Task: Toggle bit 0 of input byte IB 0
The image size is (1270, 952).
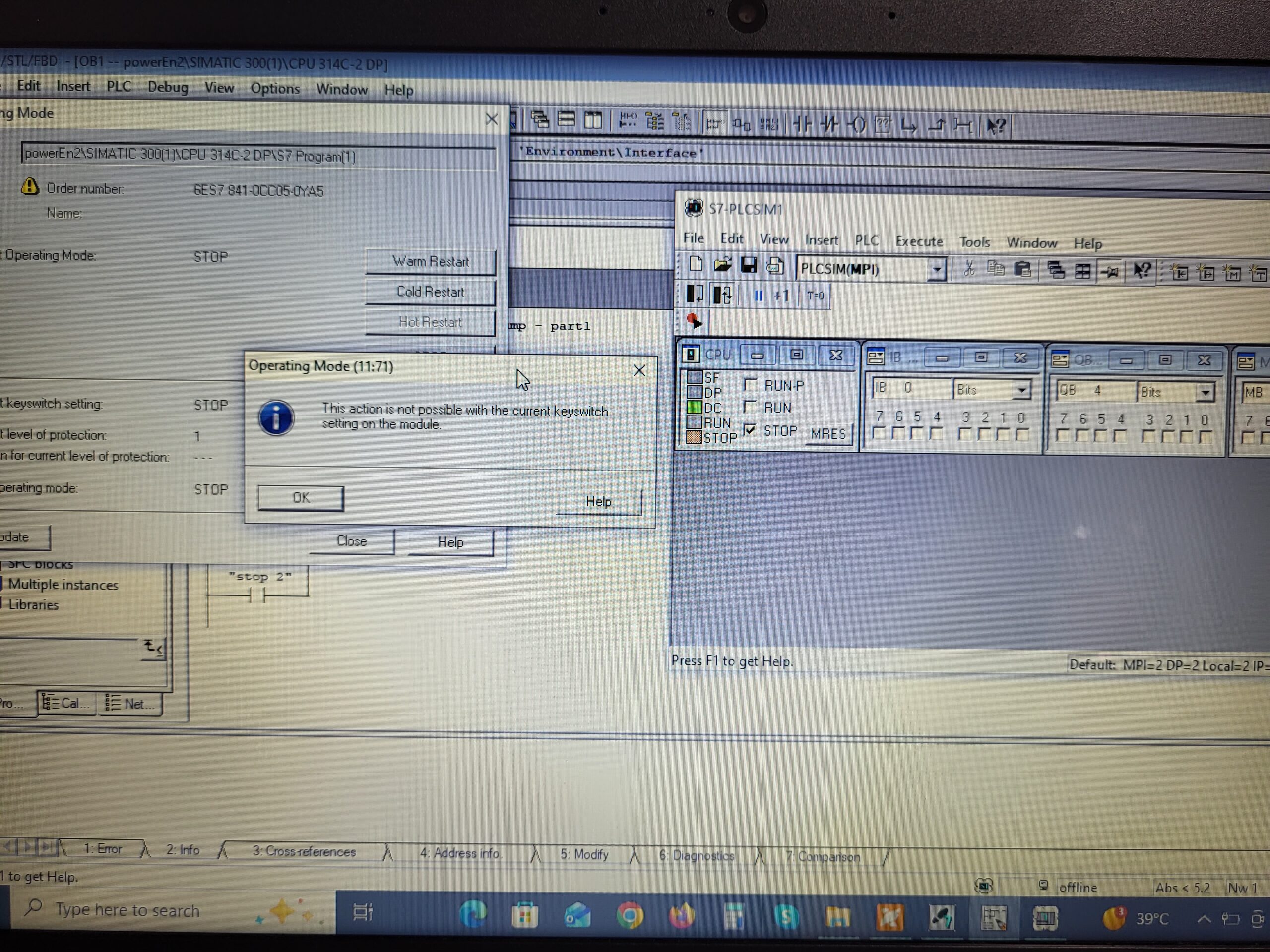Action: point(1021,435)
